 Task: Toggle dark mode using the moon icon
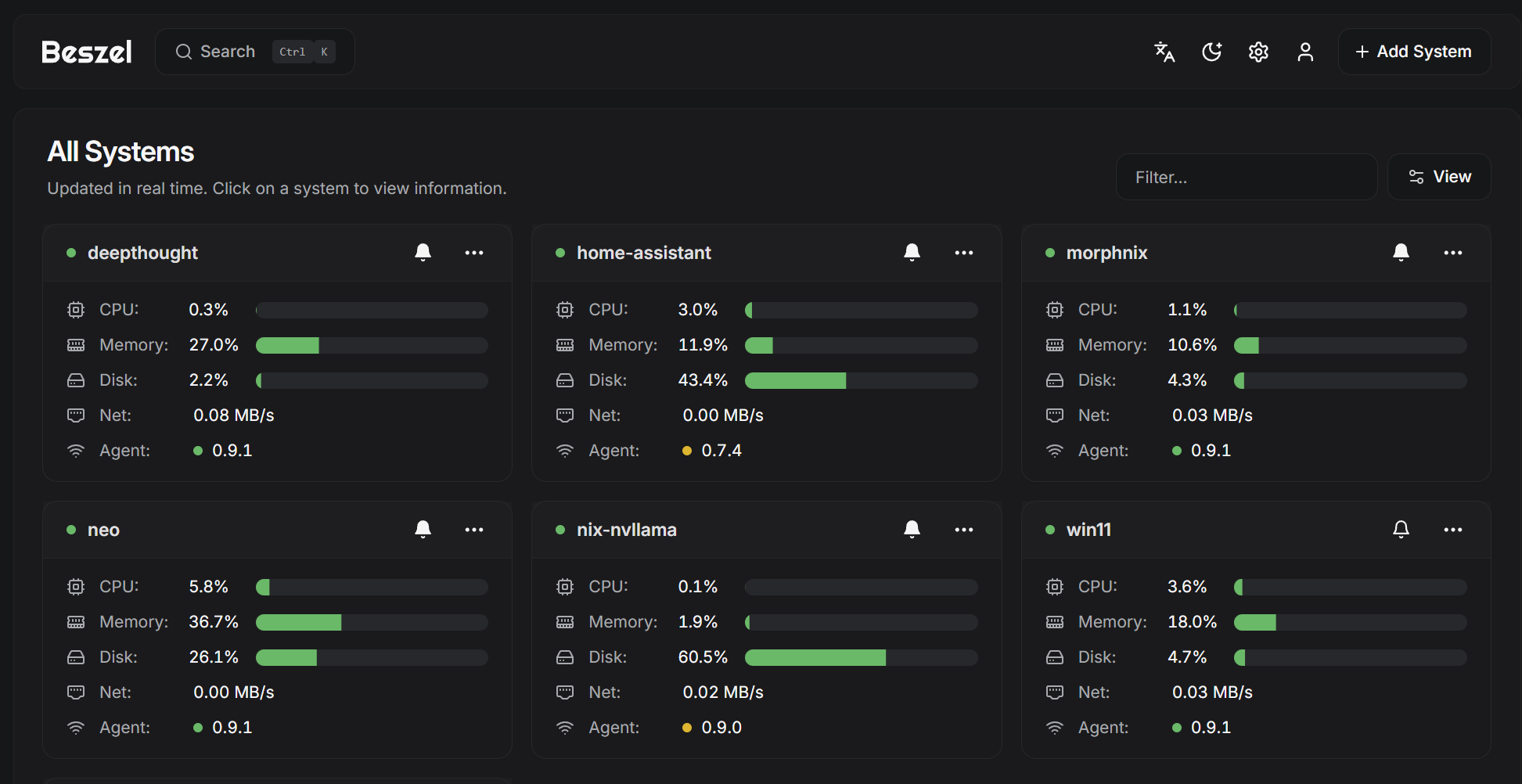[1211, 52]
